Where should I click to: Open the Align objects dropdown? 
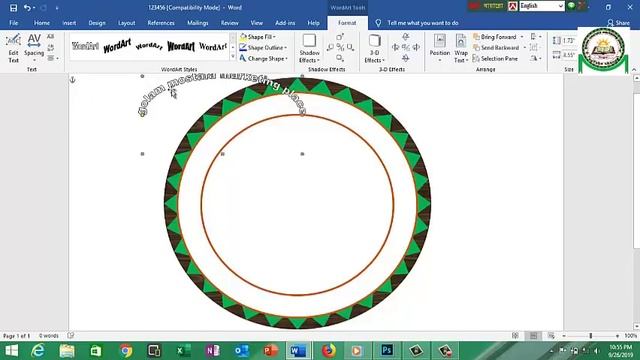pos(536,37)
